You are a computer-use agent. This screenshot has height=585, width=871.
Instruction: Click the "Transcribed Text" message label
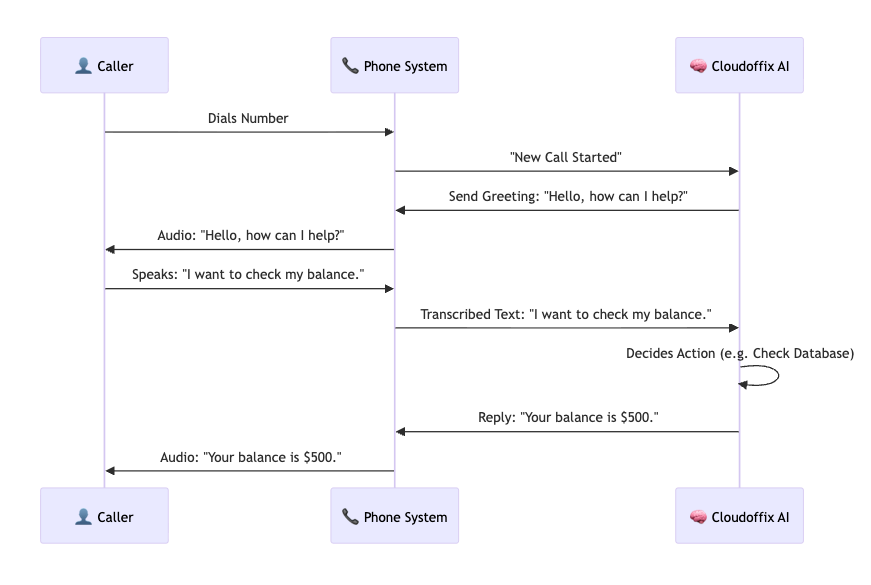click(566, 314)
